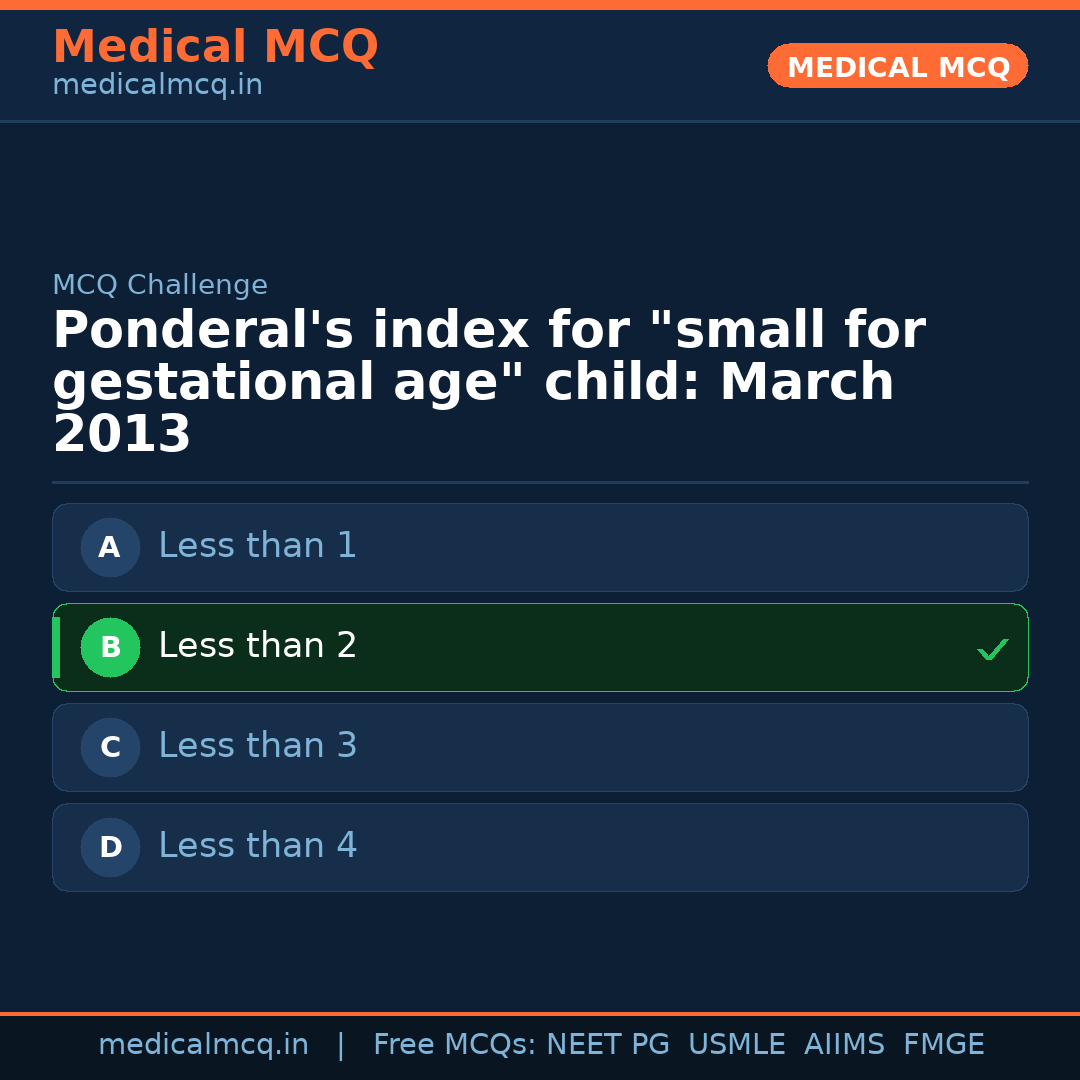Click the letter C circle badge

click(110, 748)
